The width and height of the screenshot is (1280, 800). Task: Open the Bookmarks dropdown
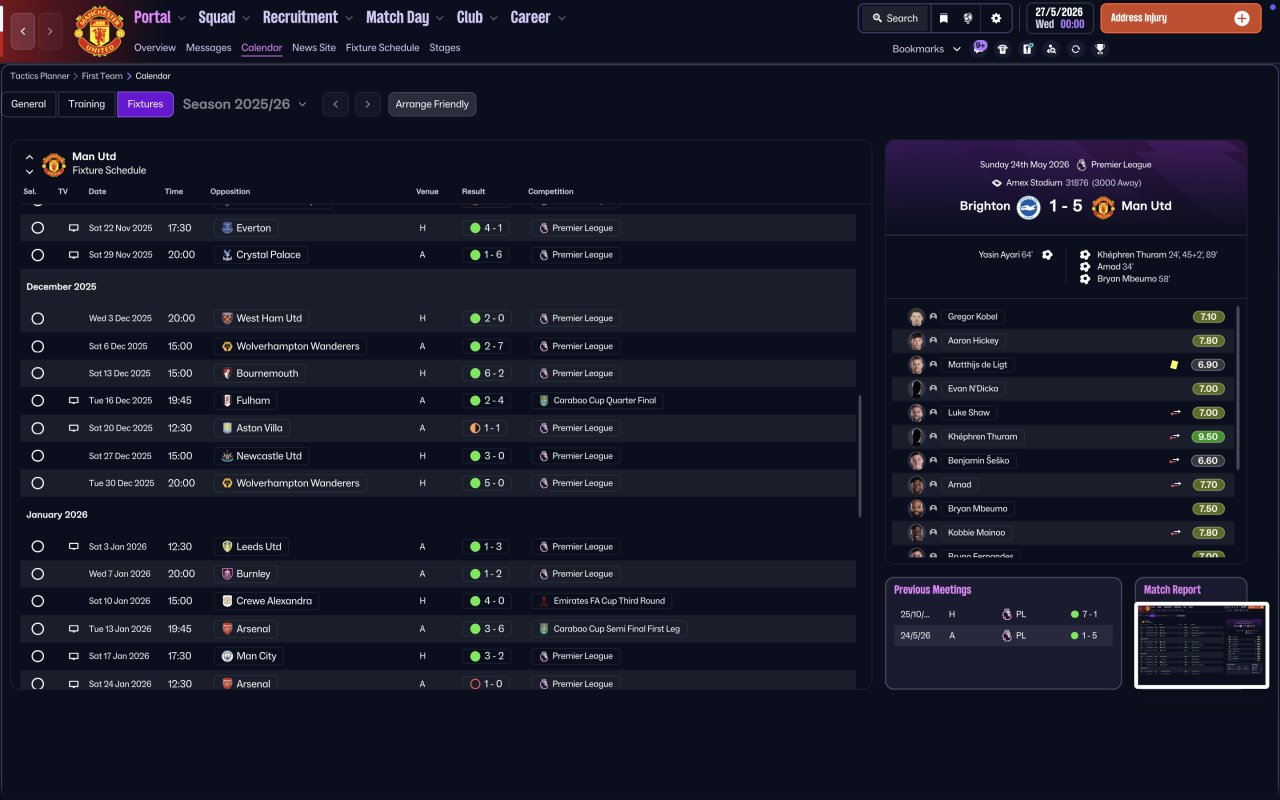coord(927,49)
